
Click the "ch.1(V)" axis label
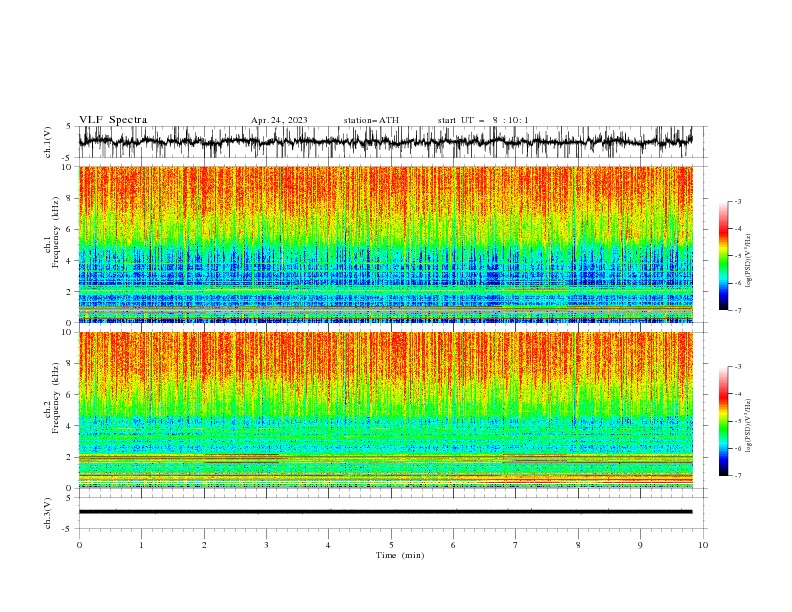48,142
